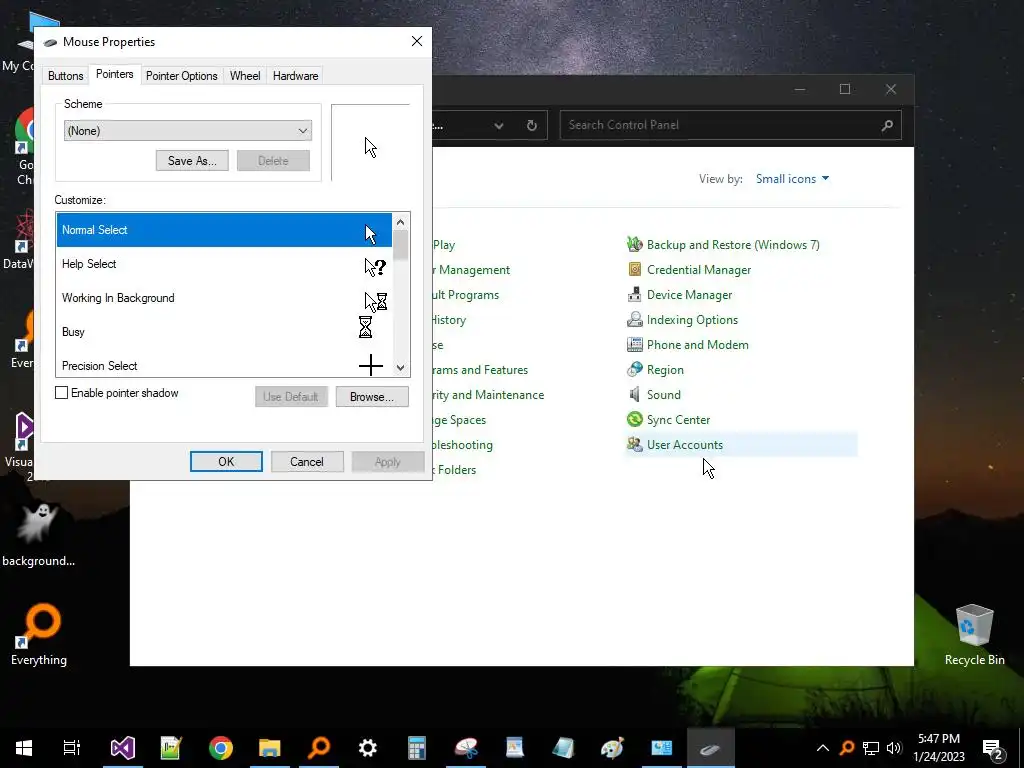Click the search magnifier icon in Control Panel

(x=887, y=125)
